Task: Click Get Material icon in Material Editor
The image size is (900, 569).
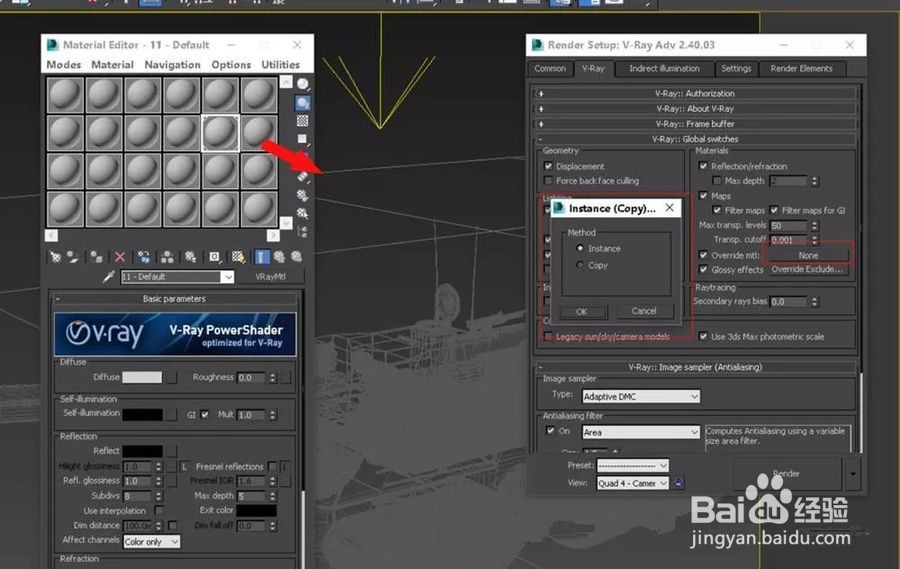Action: point(56,257)
